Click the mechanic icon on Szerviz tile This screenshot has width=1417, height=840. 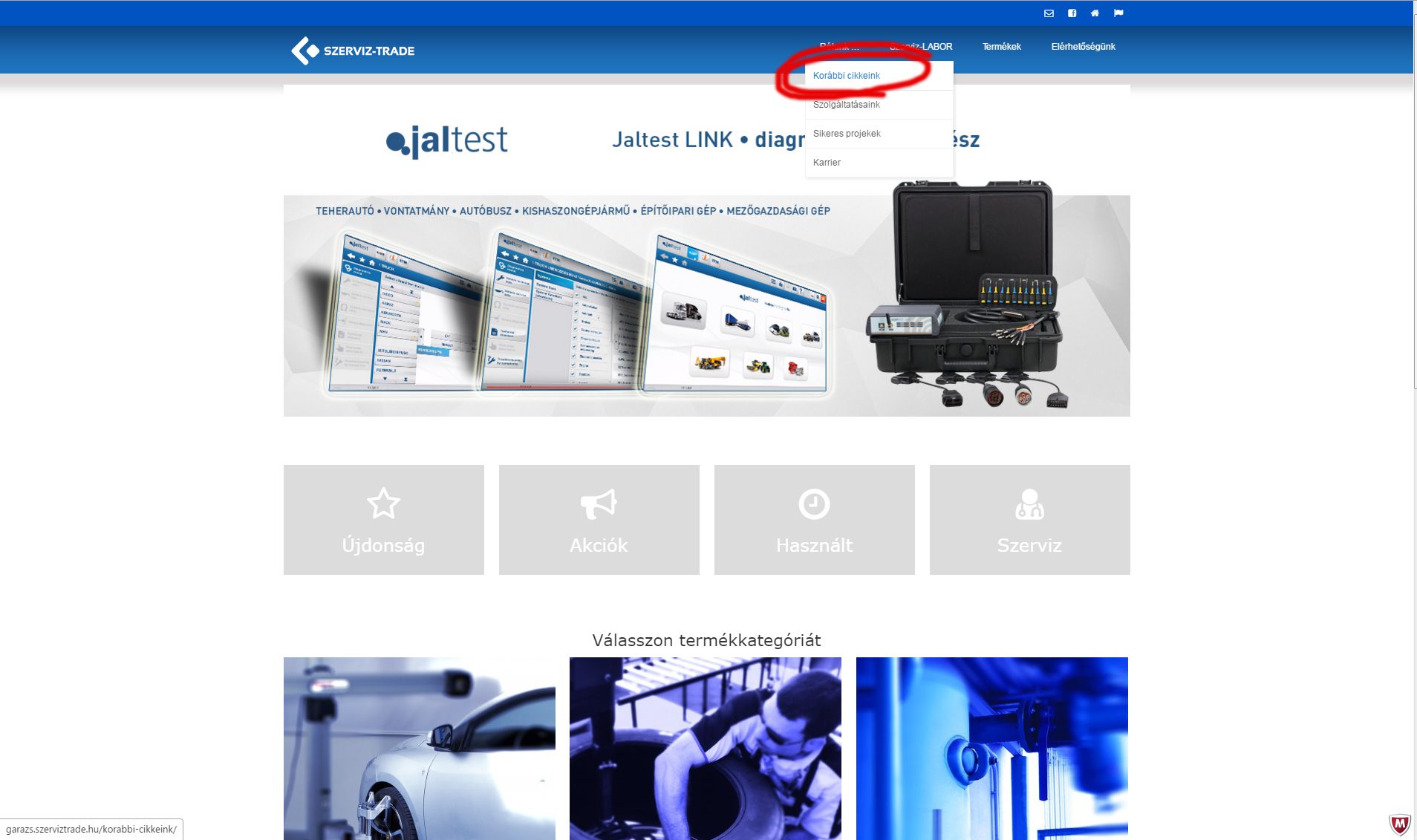click(1029, 504)
